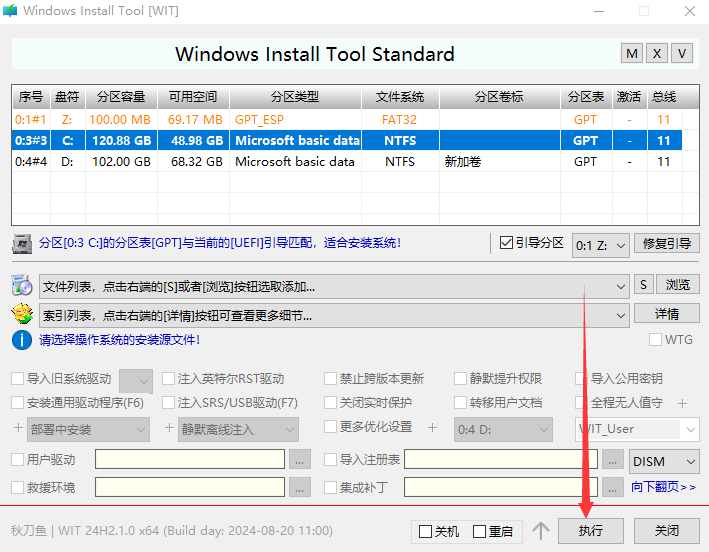The width and height of the screenshot is (709, 552).
Task: Click the plus icon after 更多优化设置
Action: (x=432, y=428)
